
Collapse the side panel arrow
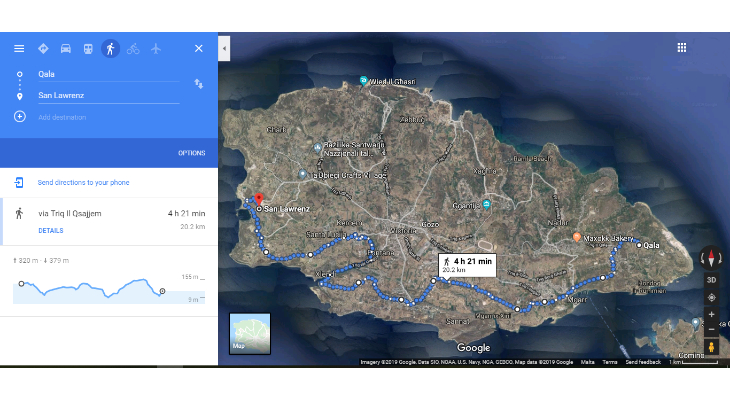224,48
